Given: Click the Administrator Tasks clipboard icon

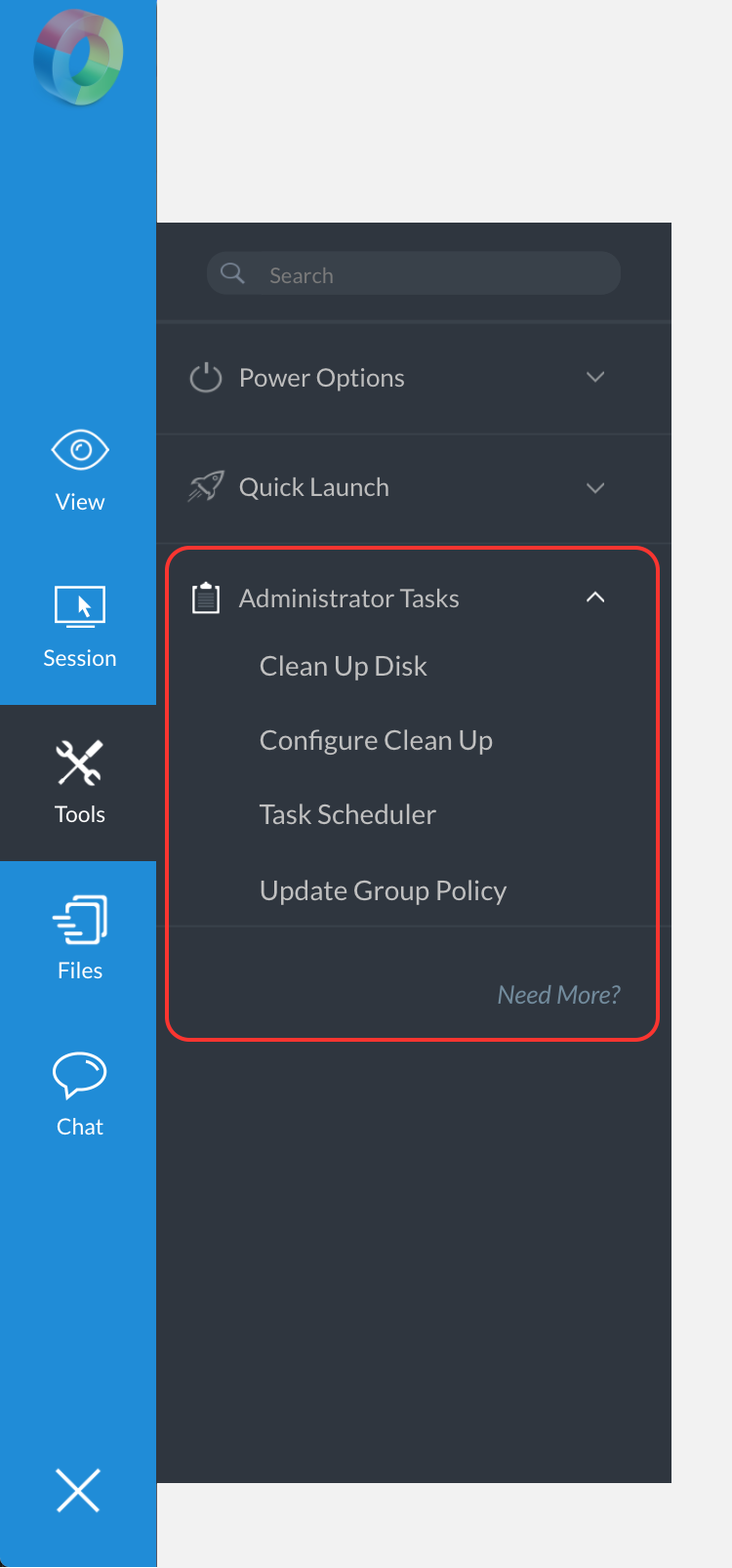Looking at the screenshot, I should (206, 598).
